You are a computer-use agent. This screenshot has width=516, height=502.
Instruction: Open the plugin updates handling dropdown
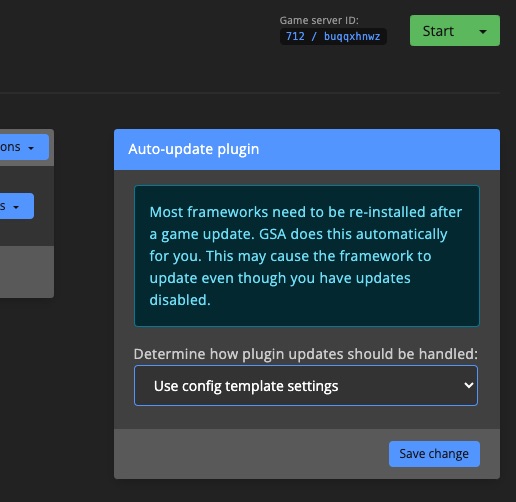pos(306,386)
